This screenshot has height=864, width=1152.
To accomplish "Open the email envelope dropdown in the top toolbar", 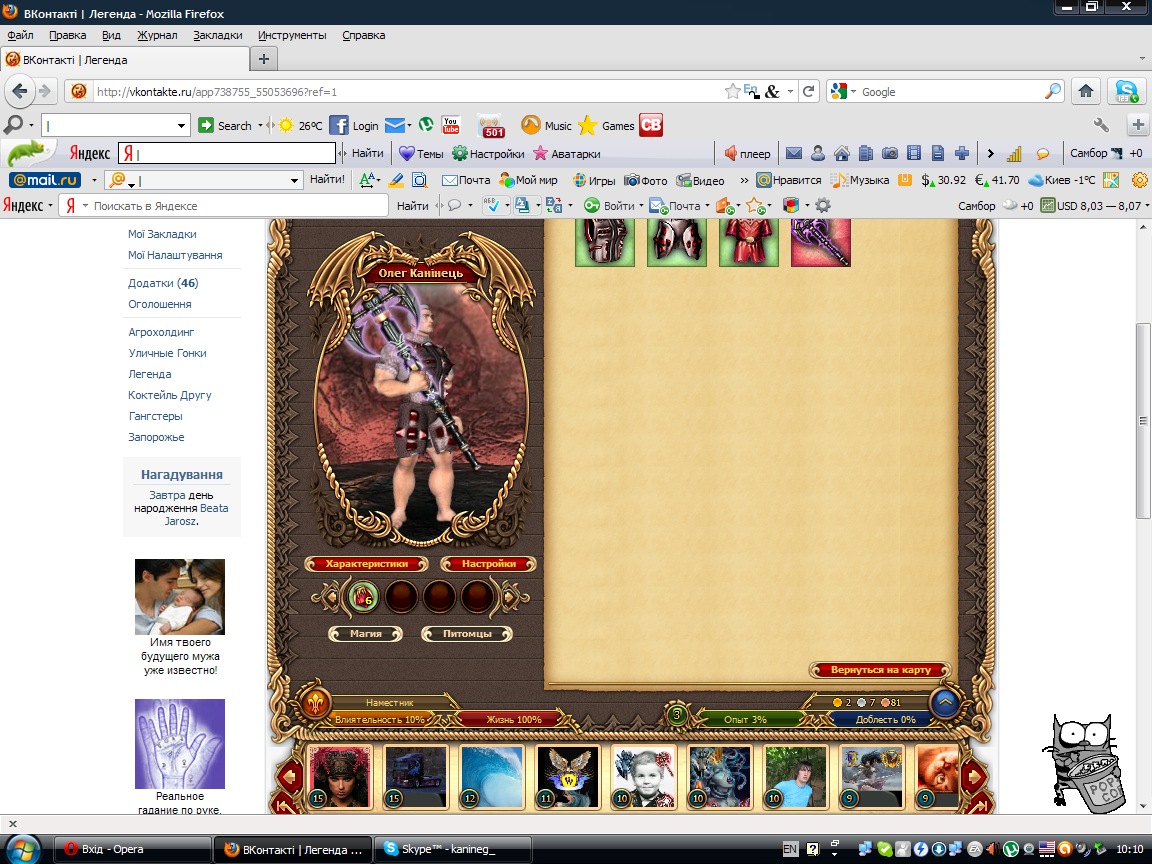I will point(409,126).
